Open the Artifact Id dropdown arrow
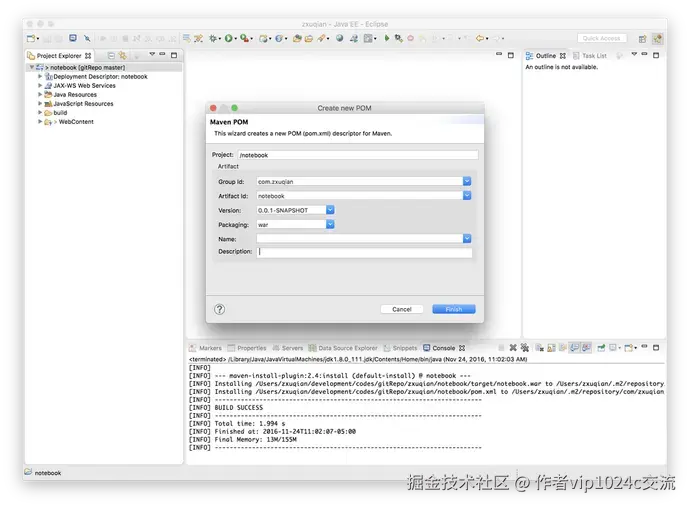The height and width of the screenshot is (507, 690). click(467, 195)
